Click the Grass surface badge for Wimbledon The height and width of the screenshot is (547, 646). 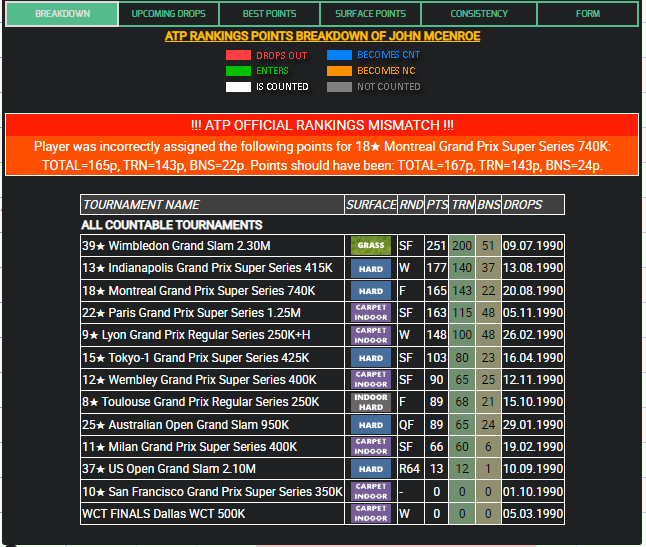click(x=371, y=245)
